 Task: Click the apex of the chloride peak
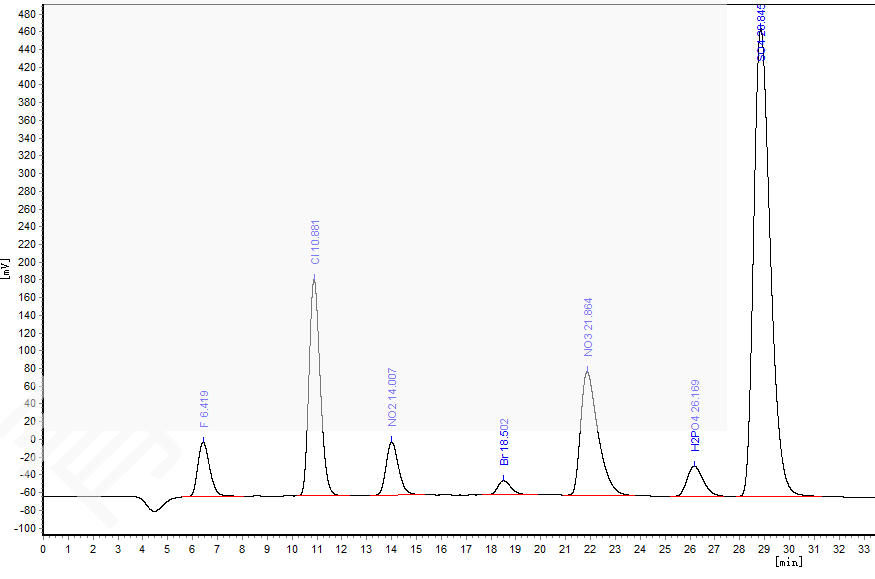click(x=314, y=278)
